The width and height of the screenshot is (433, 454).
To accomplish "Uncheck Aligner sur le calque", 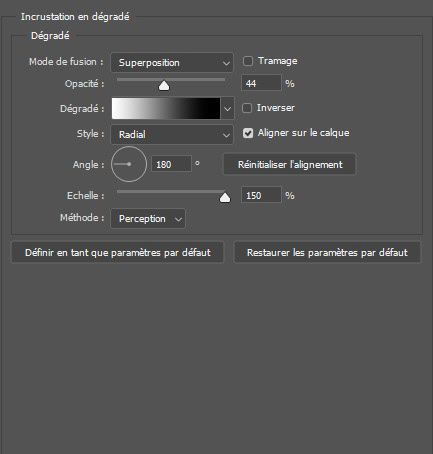I will pyautogui.click(x=248, y=133).
